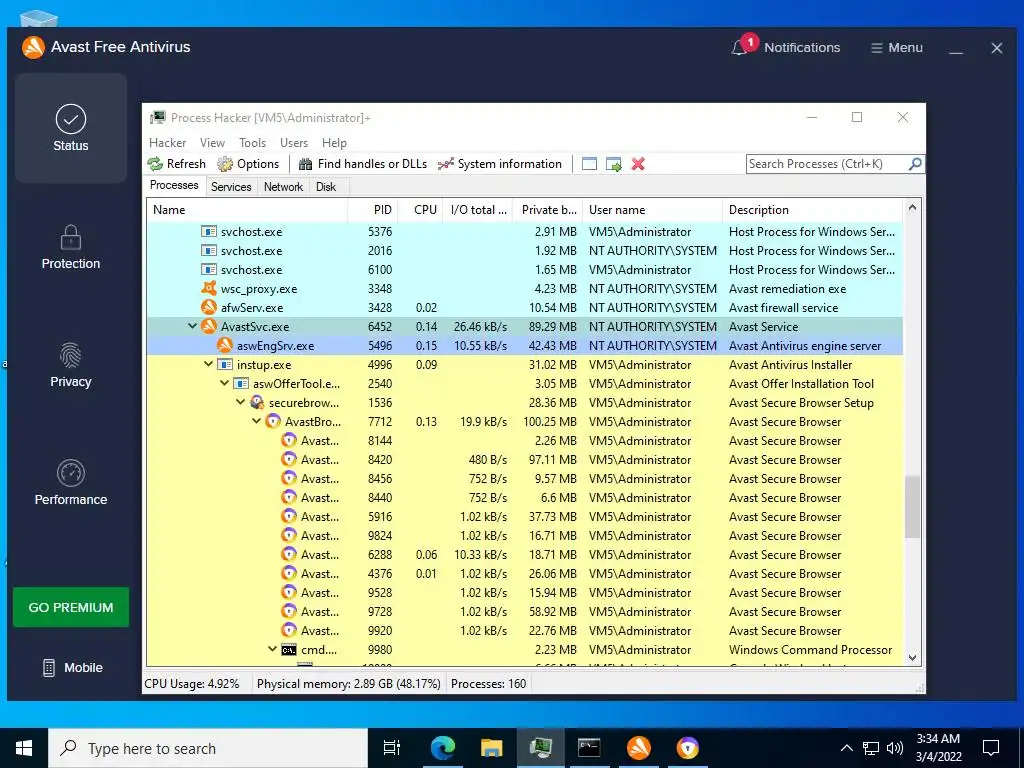This screenshot has width=1024, height=768.
Task: Click the Physical memory status bar entry
Action: point(349,684)
